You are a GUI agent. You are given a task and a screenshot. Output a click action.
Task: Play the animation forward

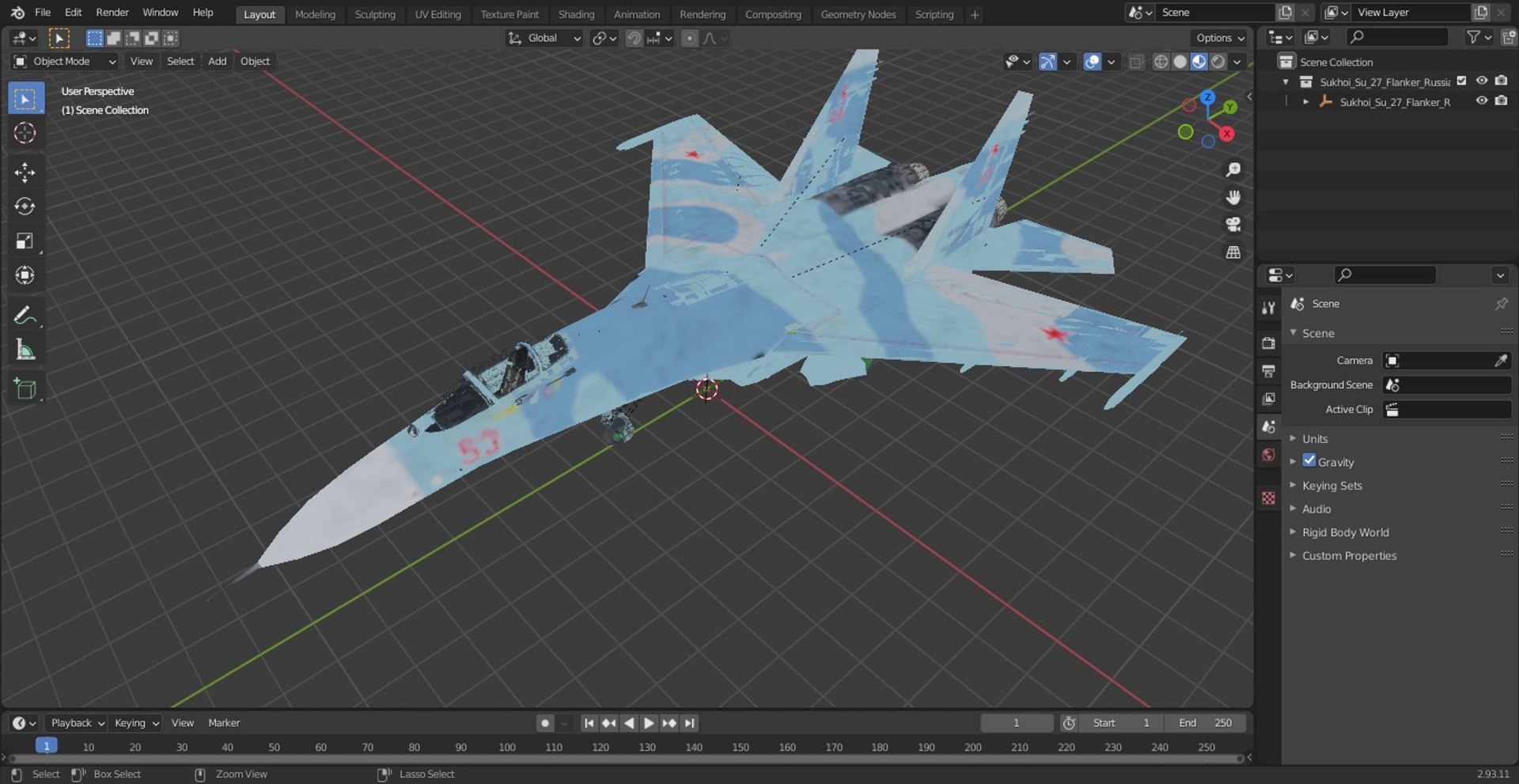tap(649, 723)
